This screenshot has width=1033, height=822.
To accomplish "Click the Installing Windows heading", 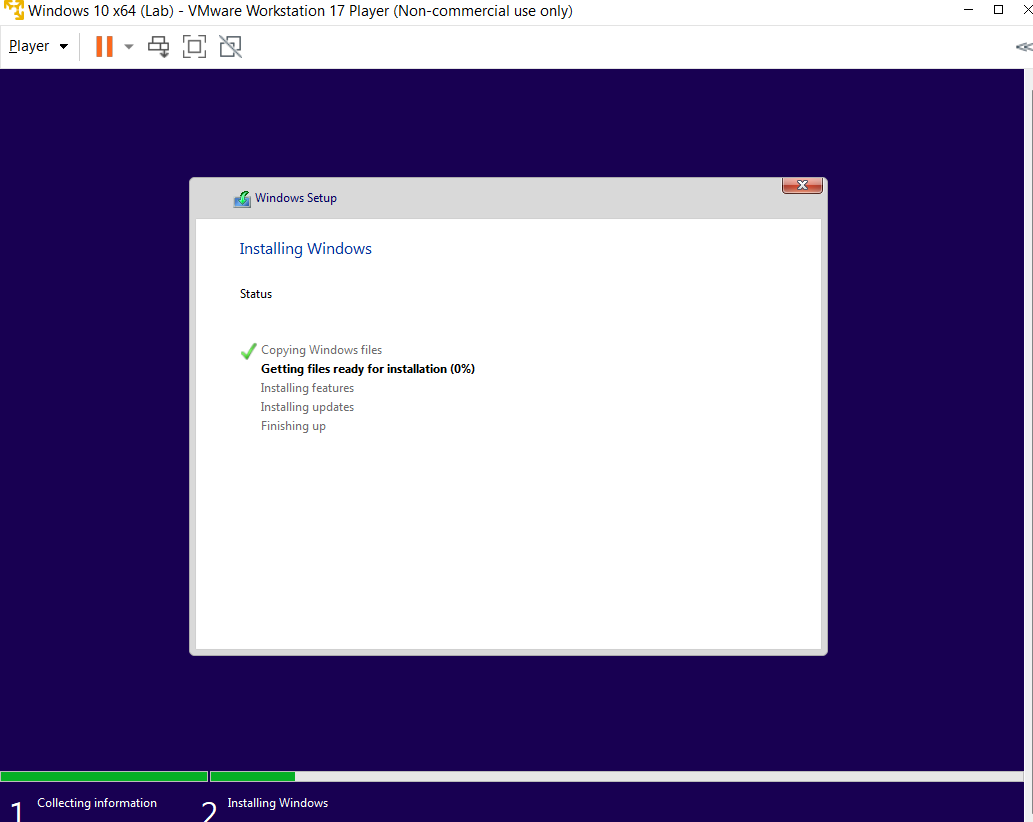I will (306, 249).
